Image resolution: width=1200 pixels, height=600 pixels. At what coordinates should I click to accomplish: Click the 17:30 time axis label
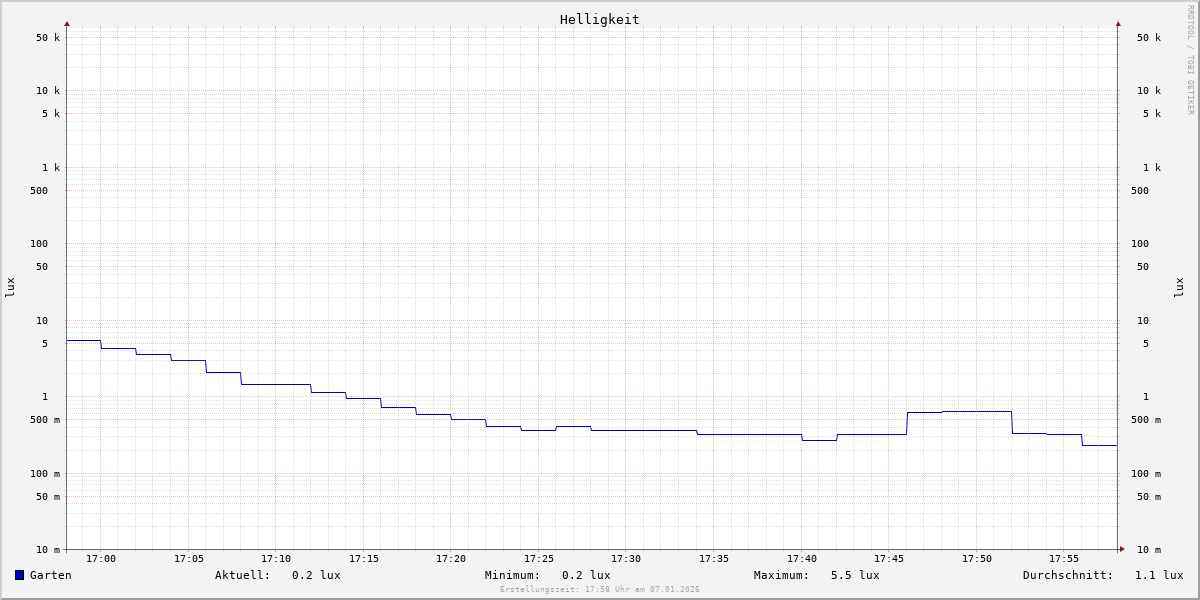click(626, 559)
